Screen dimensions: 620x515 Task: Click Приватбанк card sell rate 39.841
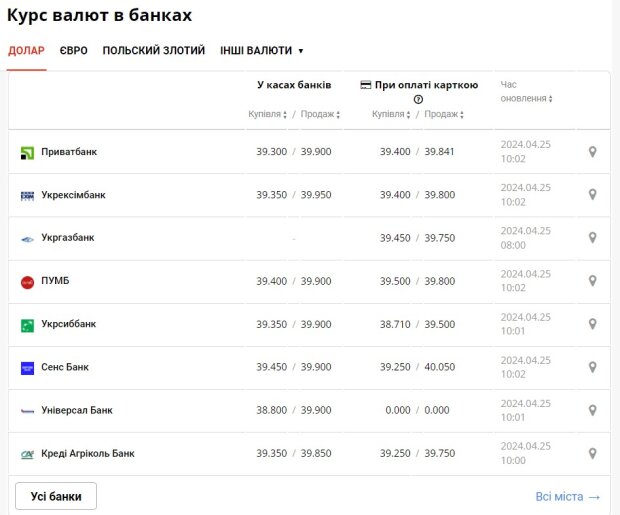[439, 151]
